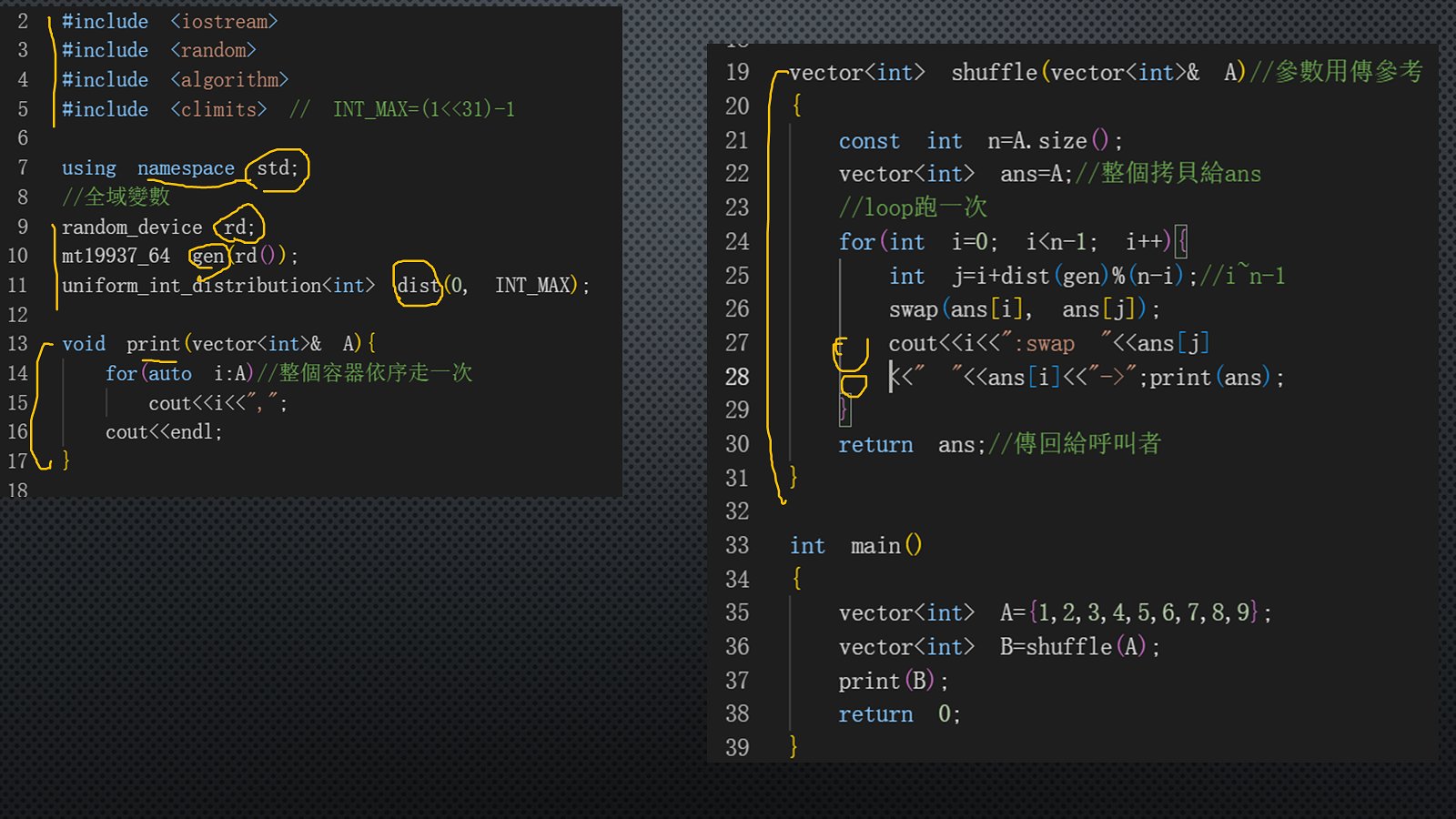Screen dimensions: 1456x819
Task: Click the '//參數用傳參考' comment on line 19
Action: click(x=1336, y=72)
